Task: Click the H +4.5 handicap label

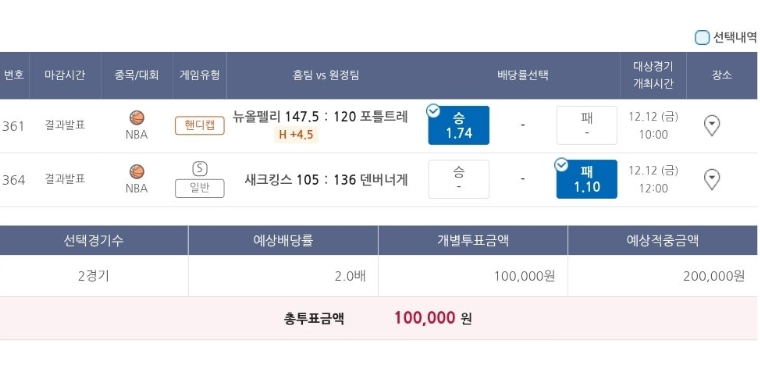Action: coord(296,135)
